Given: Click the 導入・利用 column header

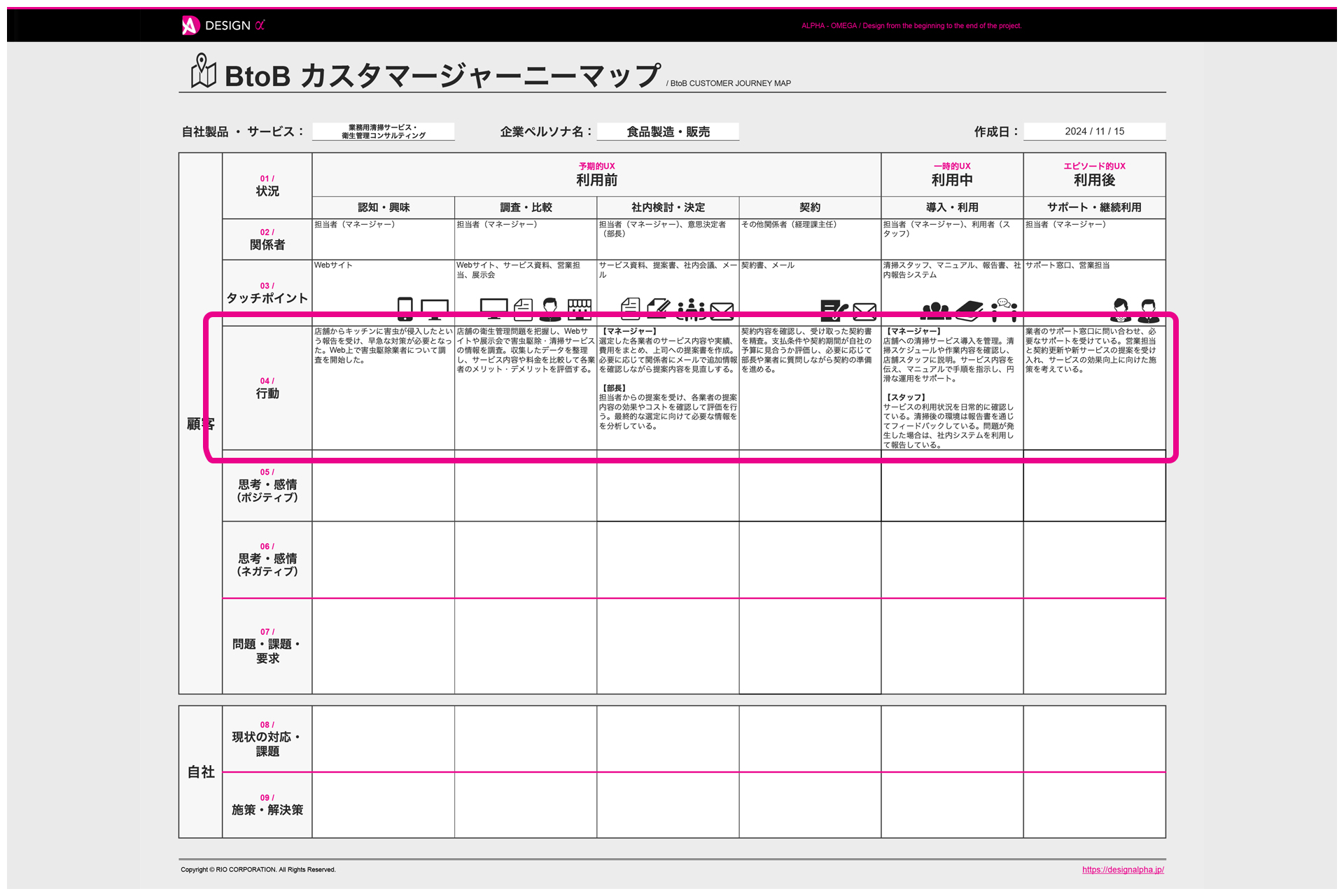Looking at the screenshot, I should 952,207.
